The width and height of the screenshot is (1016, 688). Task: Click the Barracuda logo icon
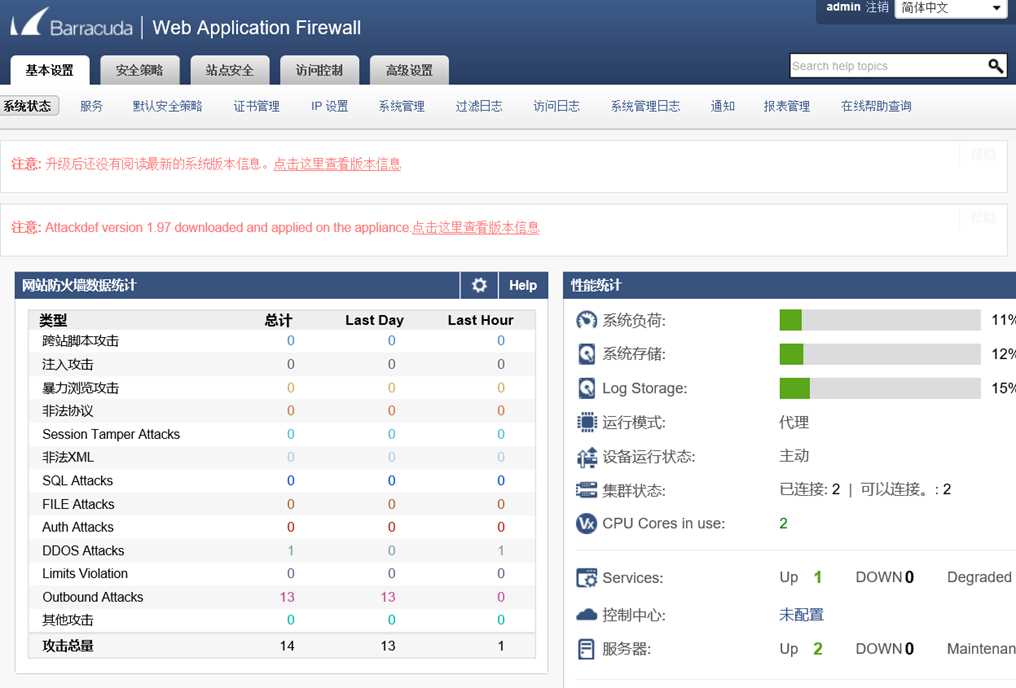tap(29, 22)
